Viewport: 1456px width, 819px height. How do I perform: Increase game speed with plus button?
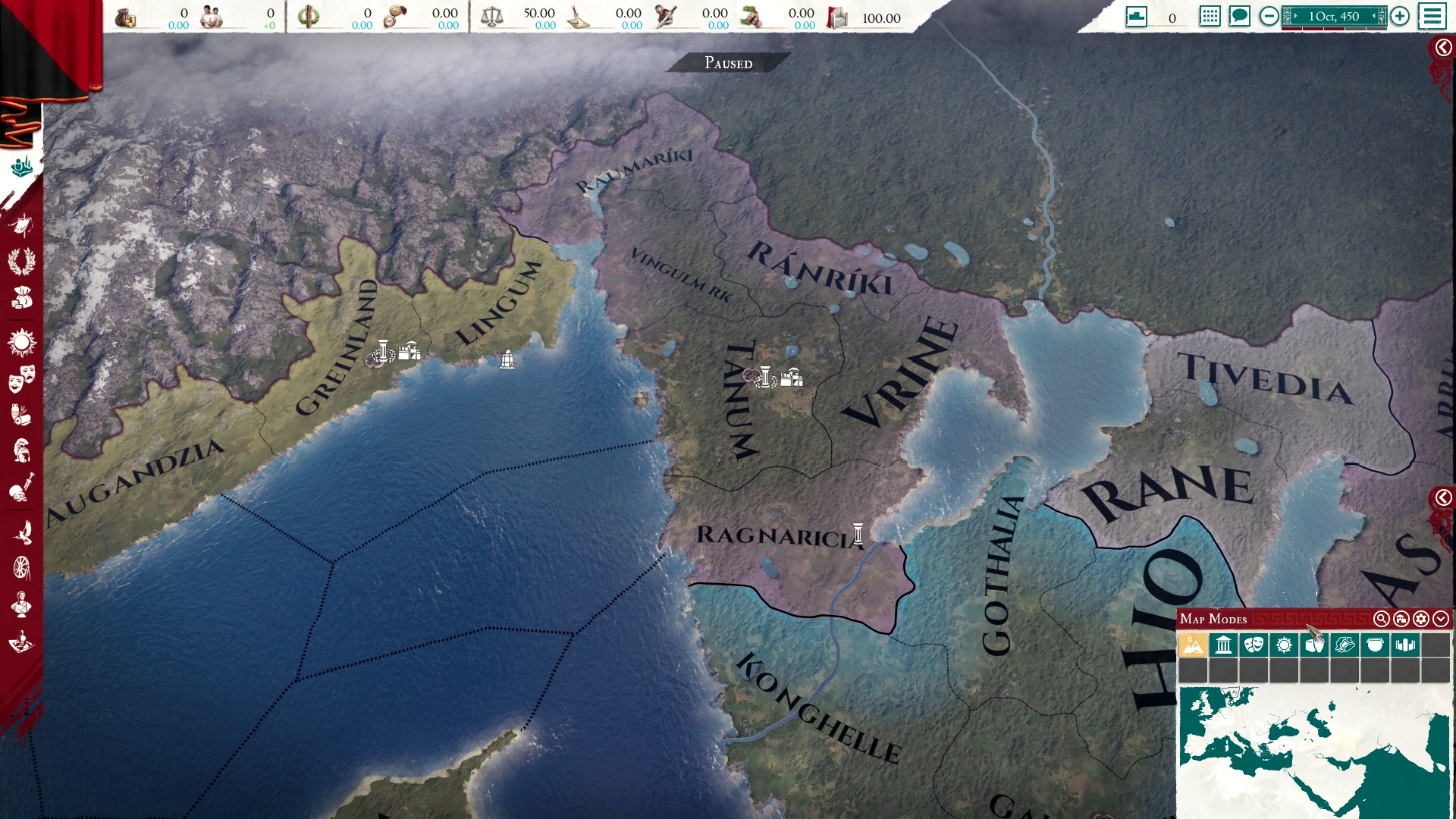1400,16
